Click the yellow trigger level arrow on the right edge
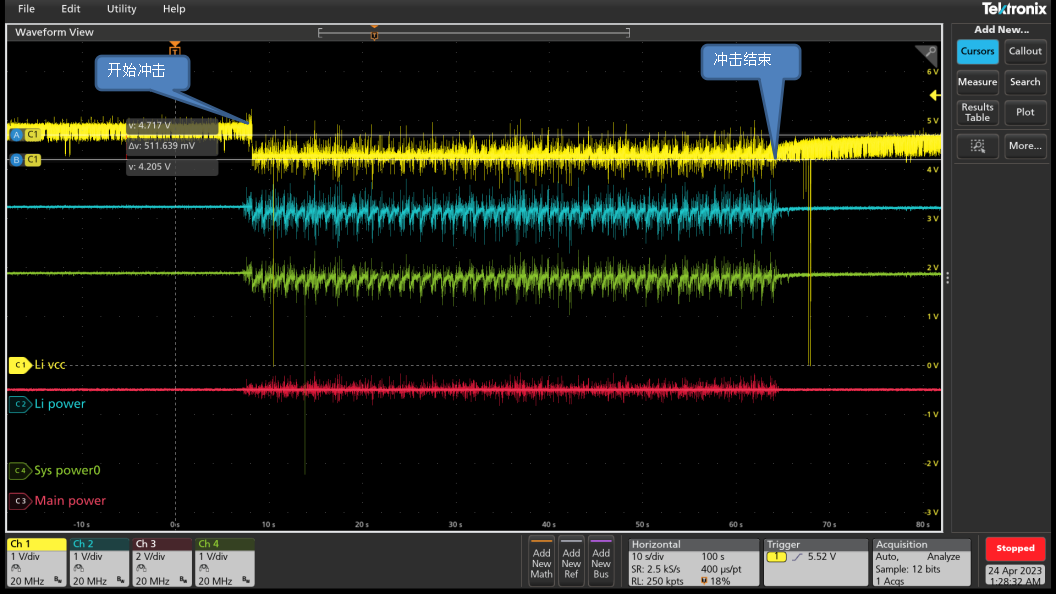The width and height of the screenshot is (1056, 594). tap(935, 95)
